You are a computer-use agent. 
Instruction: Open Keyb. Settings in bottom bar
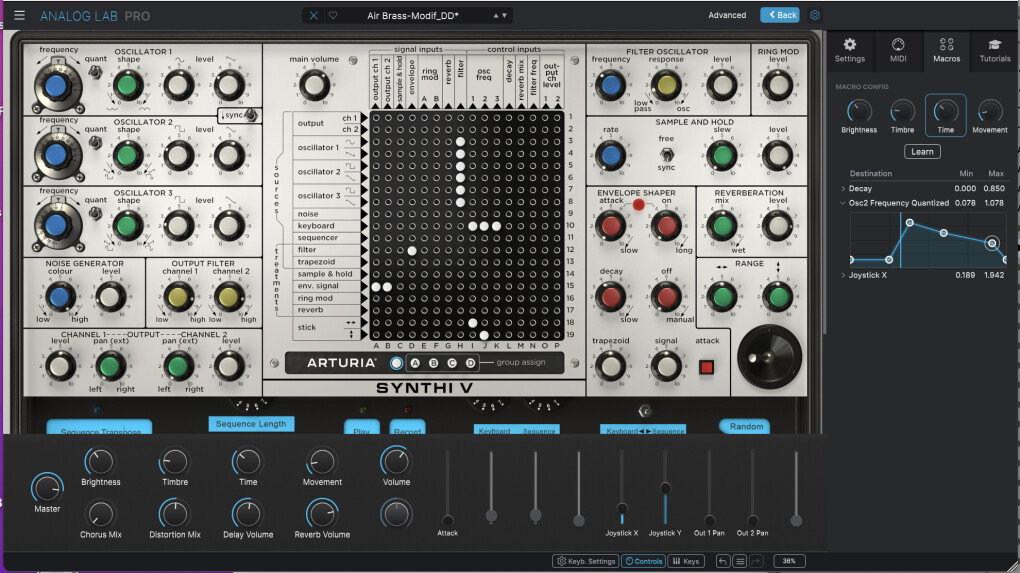click(585, 561)
